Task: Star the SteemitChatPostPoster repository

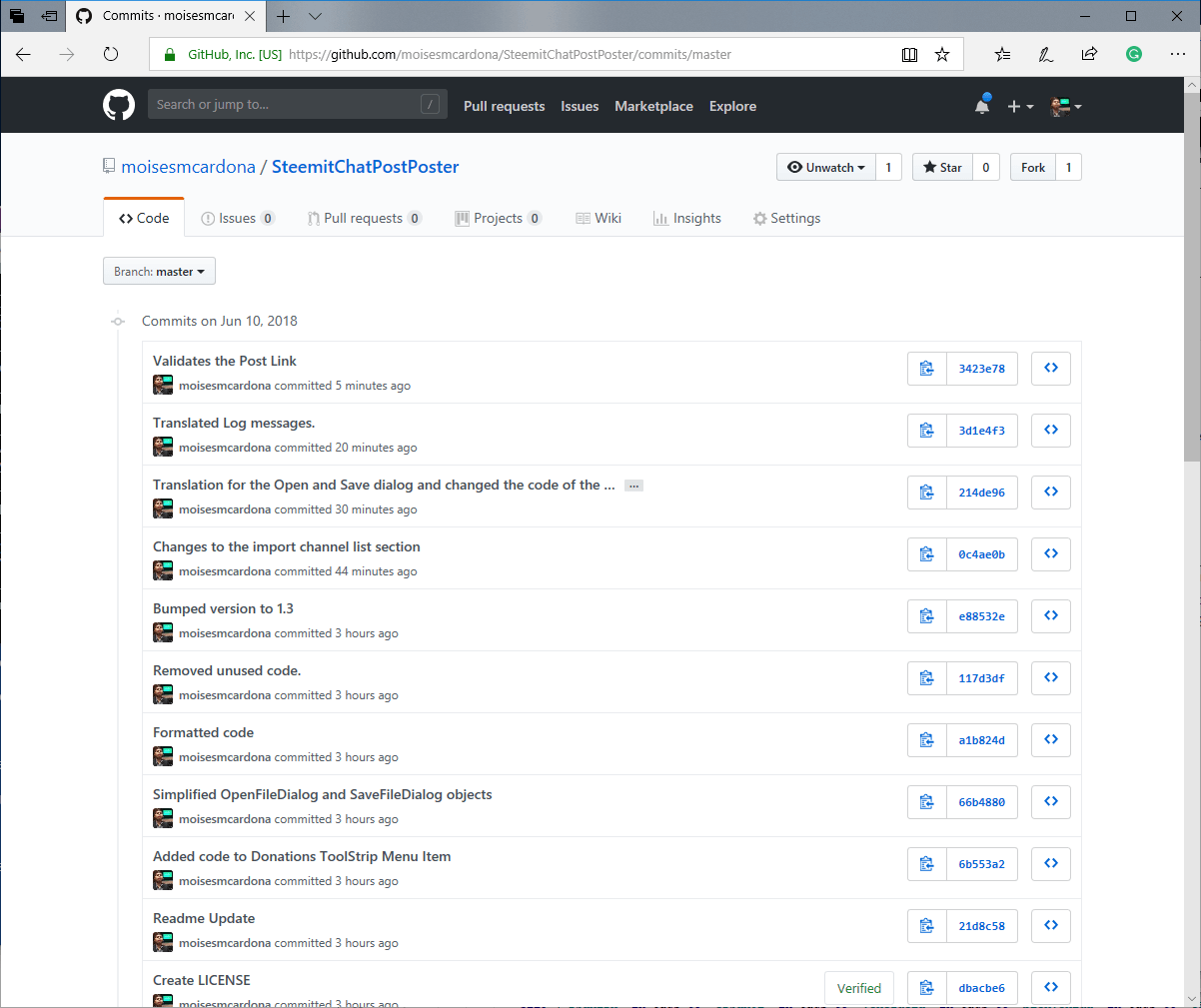Action: 942,168
